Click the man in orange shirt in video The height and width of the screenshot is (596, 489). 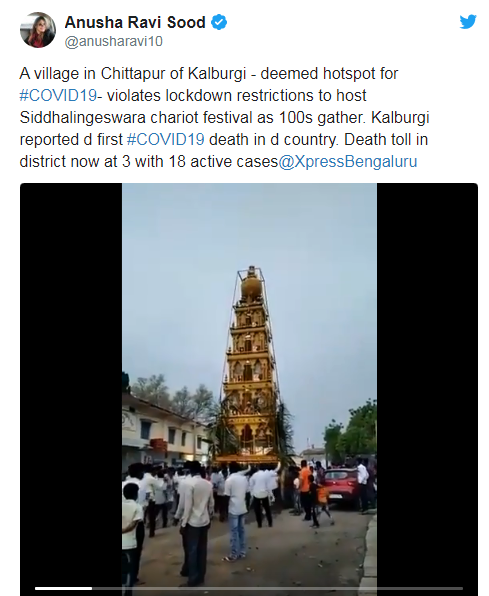pyautogui.click(x=305, y=488)
